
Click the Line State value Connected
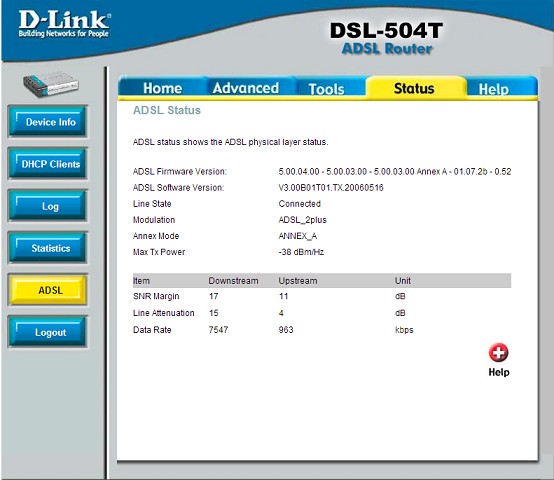coord(299,204)
